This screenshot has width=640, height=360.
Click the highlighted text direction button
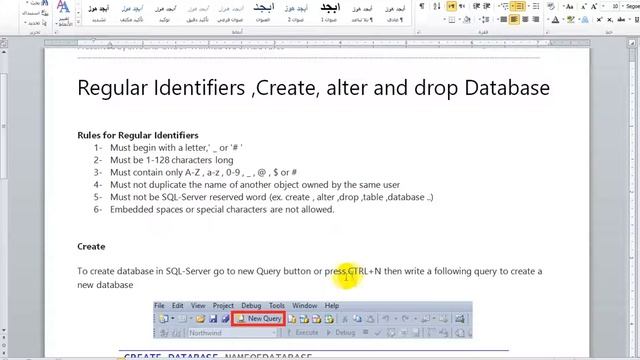[x=451, y=6]
